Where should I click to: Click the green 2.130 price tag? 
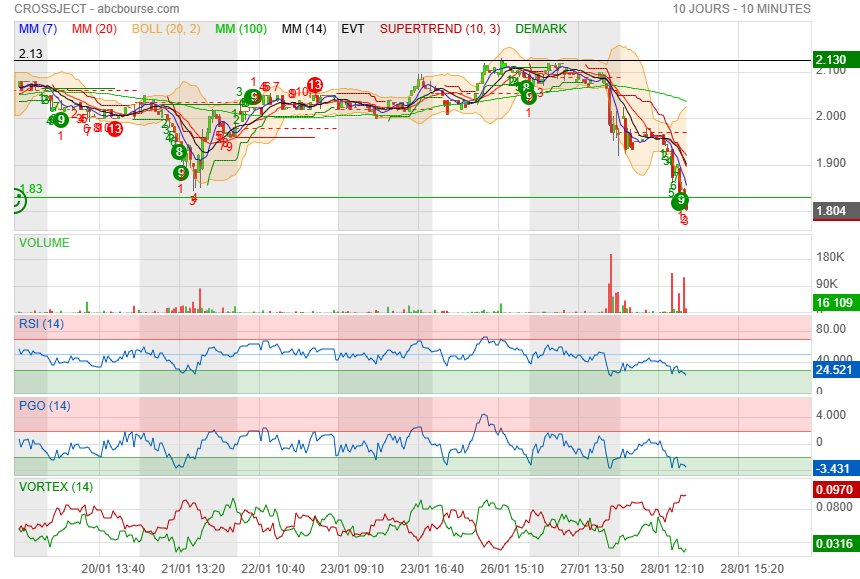pyautogui.click(x=836, y=60)
